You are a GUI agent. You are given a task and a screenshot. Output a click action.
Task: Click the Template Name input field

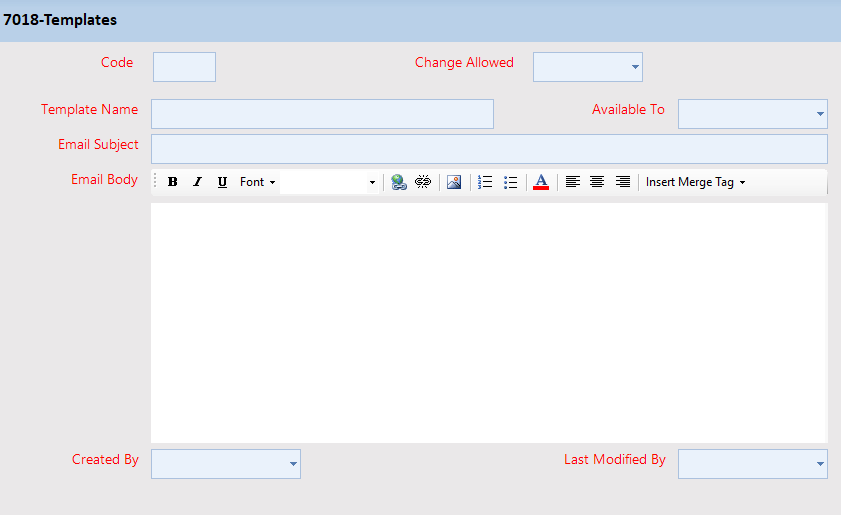click(322, 114)
